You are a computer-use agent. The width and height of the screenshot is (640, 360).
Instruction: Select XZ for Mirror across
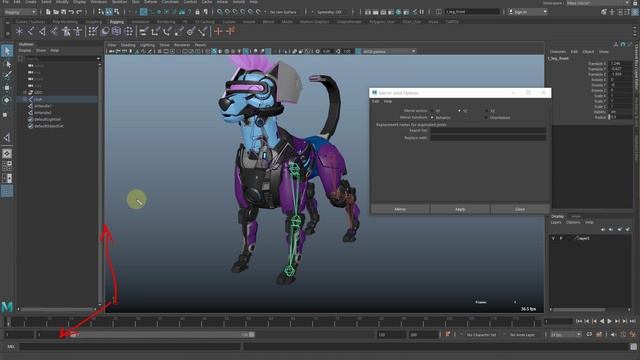click(487, 111)
